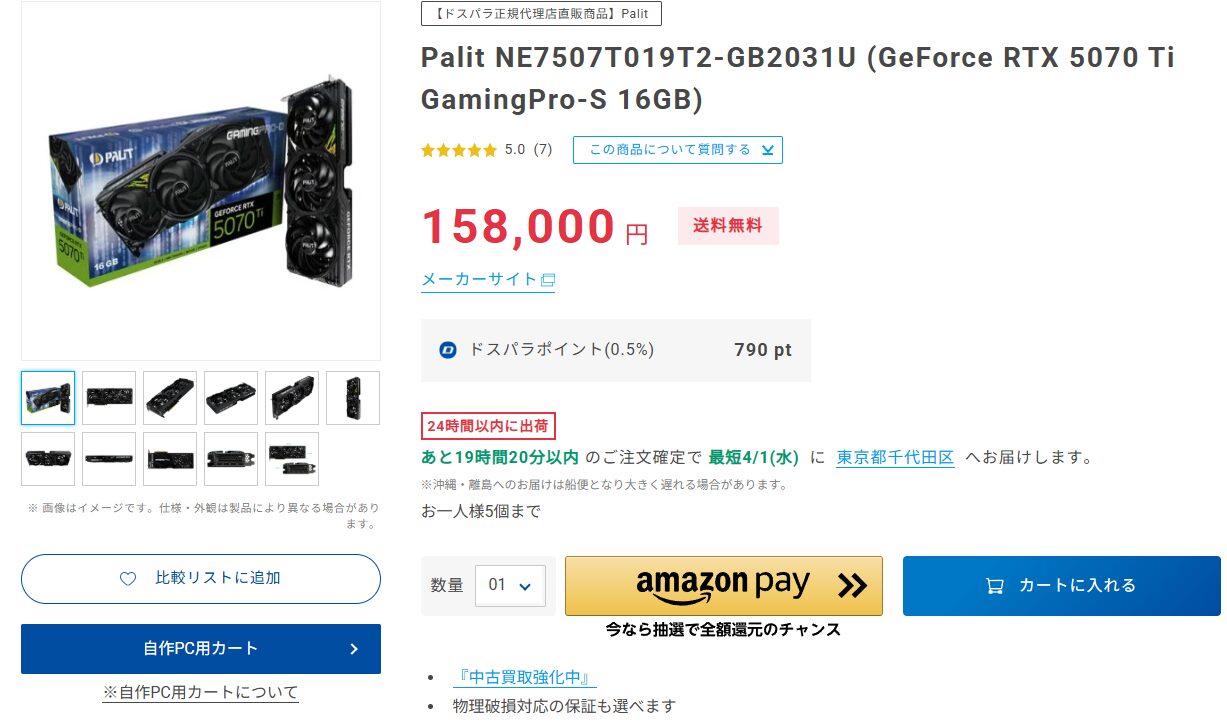Add product to 比較リストに追加

tap(201, 579)
